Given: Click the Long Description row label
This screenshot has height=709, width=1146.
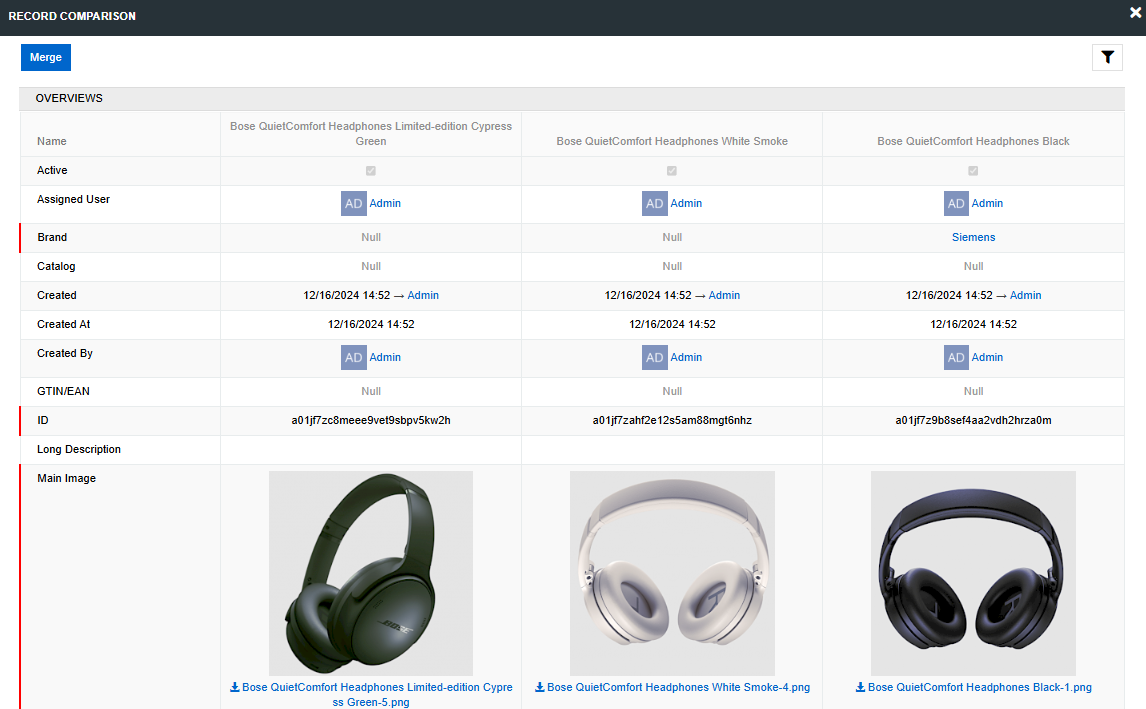Looking at the screenshot, I should [x=79, y=450].
